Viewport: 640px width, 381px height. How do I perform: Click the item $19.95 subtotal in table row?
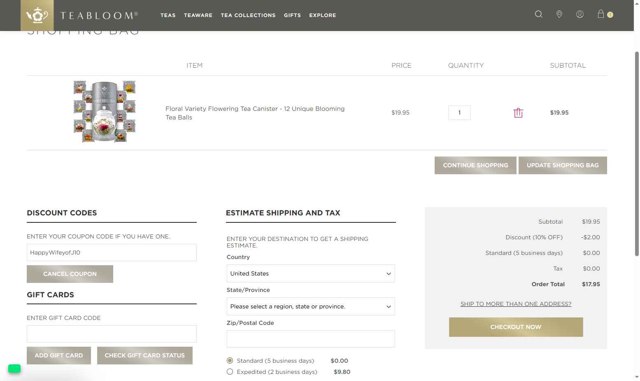click(559, 113)
